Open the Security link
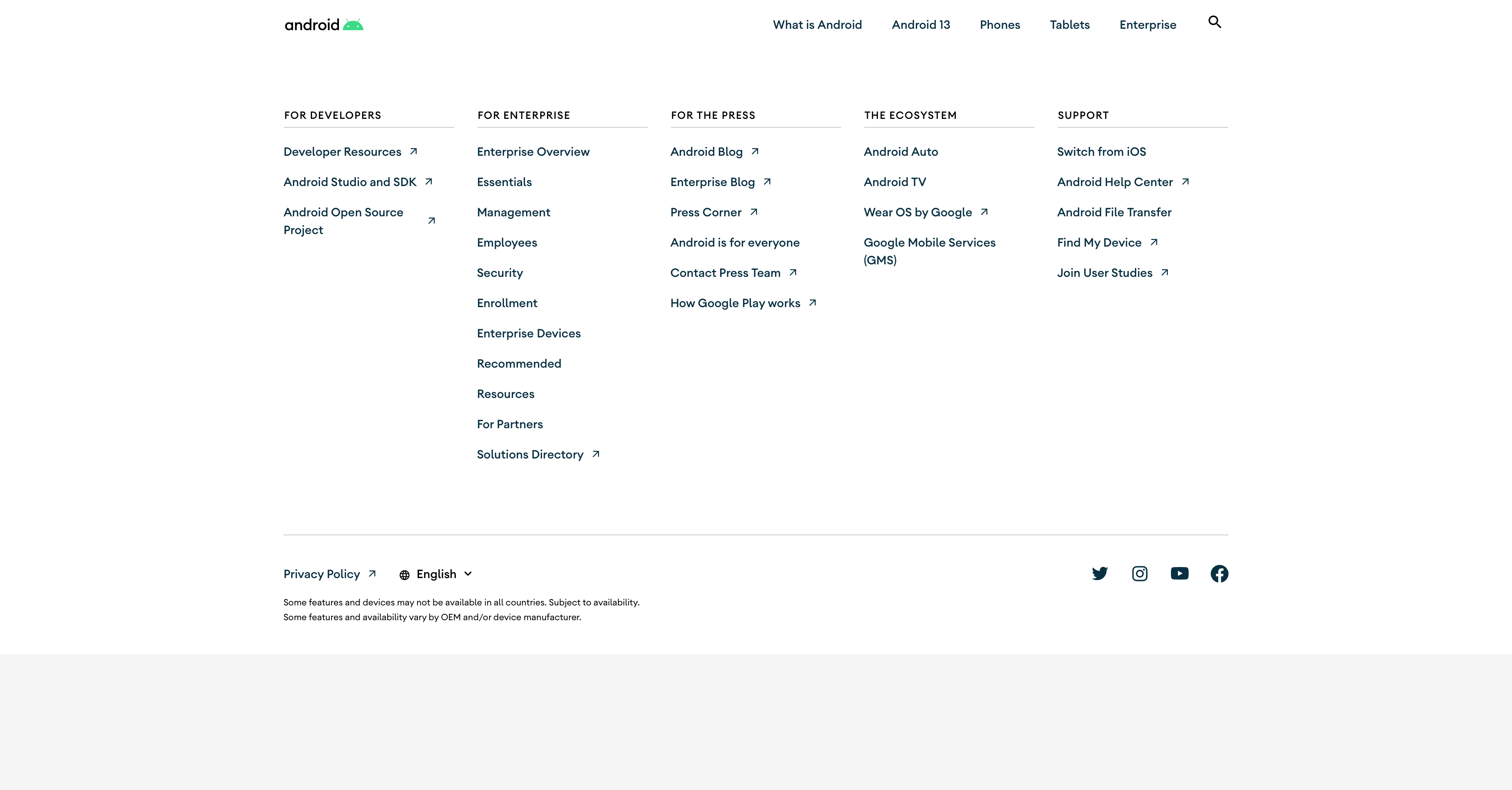The image size is (1512, 790). pyautogui.click(x=499, y=273)
